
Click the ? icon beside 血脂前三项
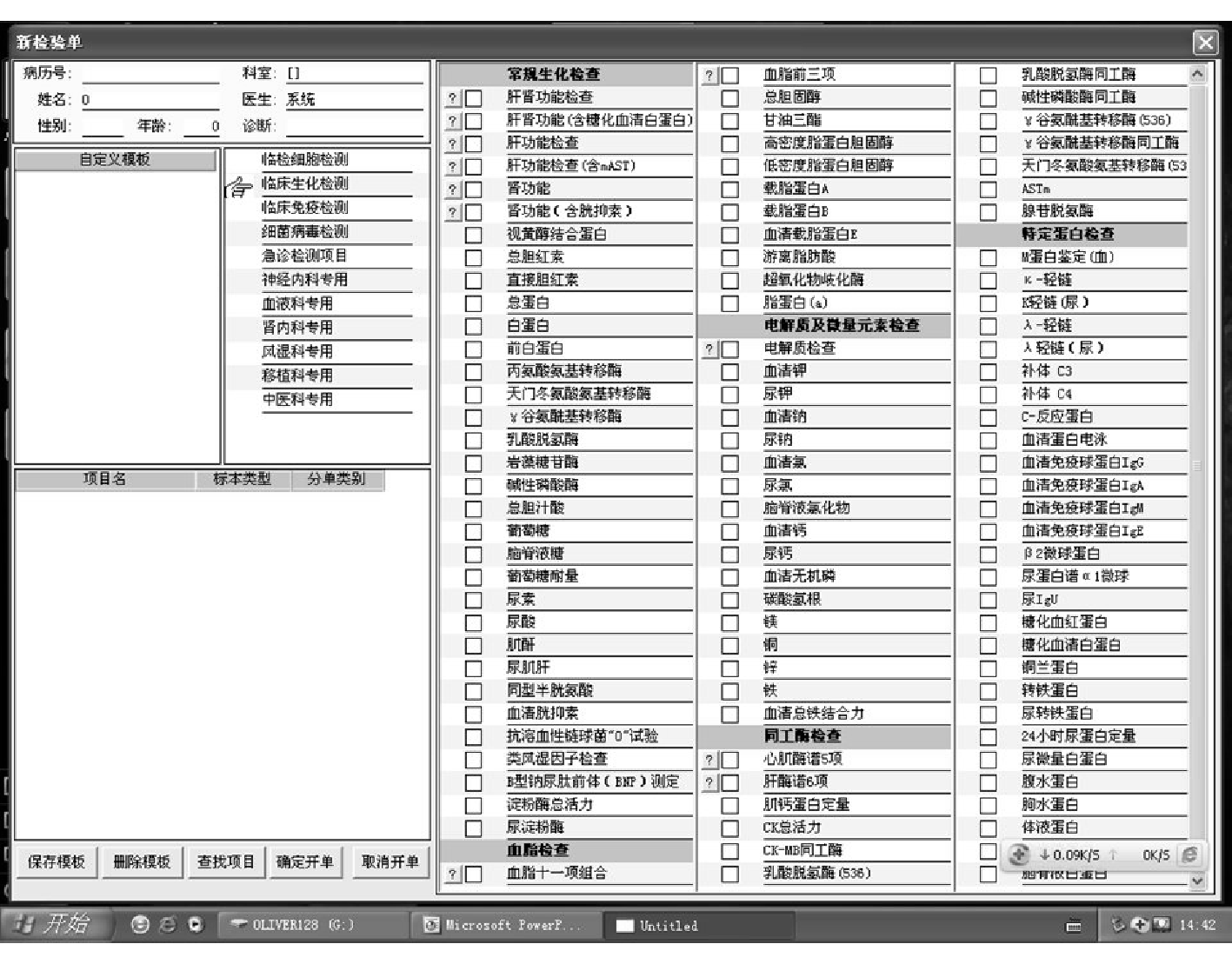click(709, 76)
